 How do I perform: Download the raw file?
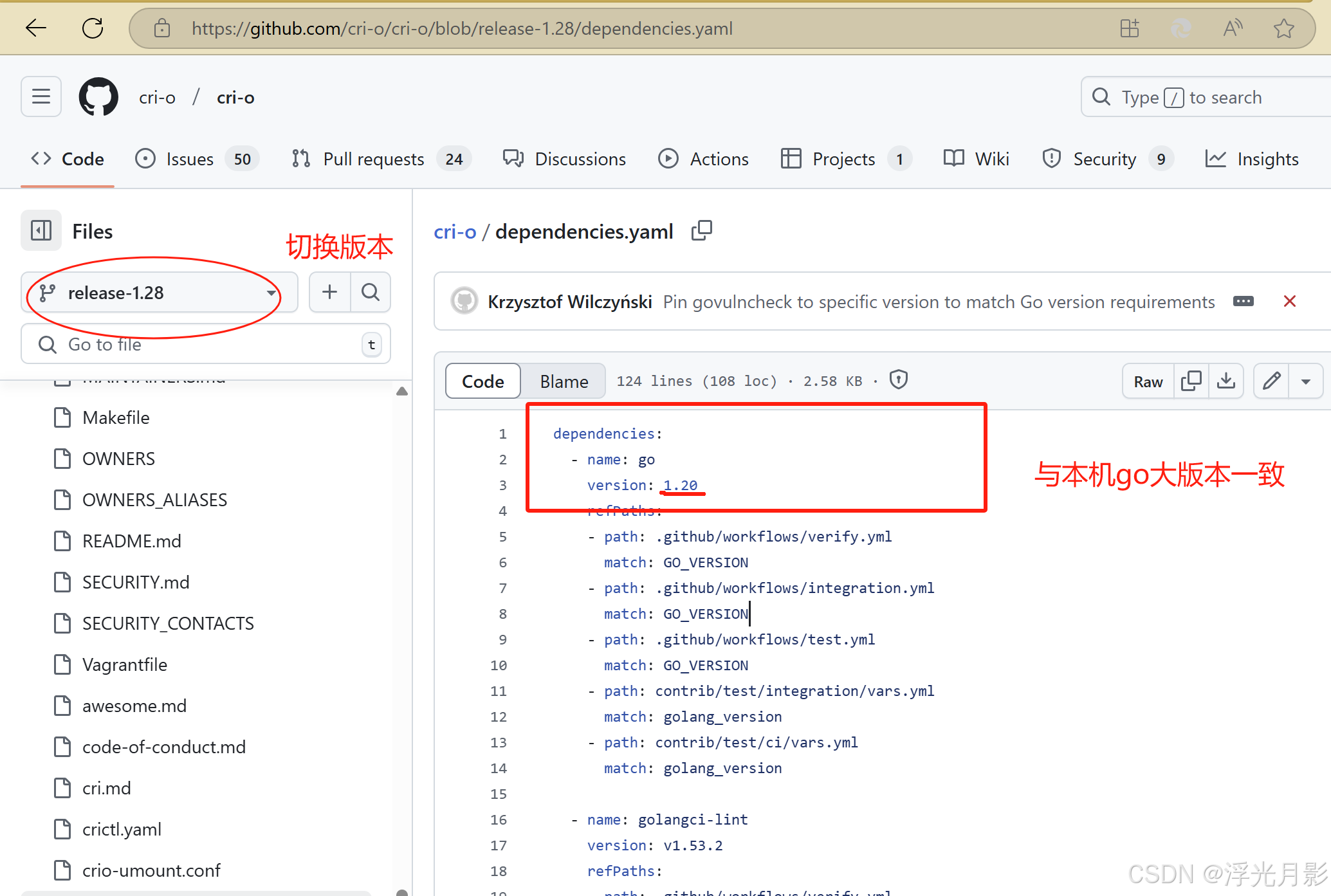click(x=1225, y=381)
